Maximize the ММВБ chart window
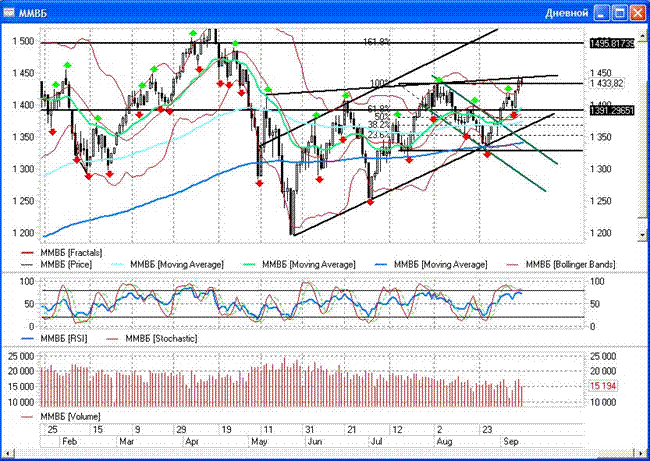650x461 pixels. click(x=619, y=13)
